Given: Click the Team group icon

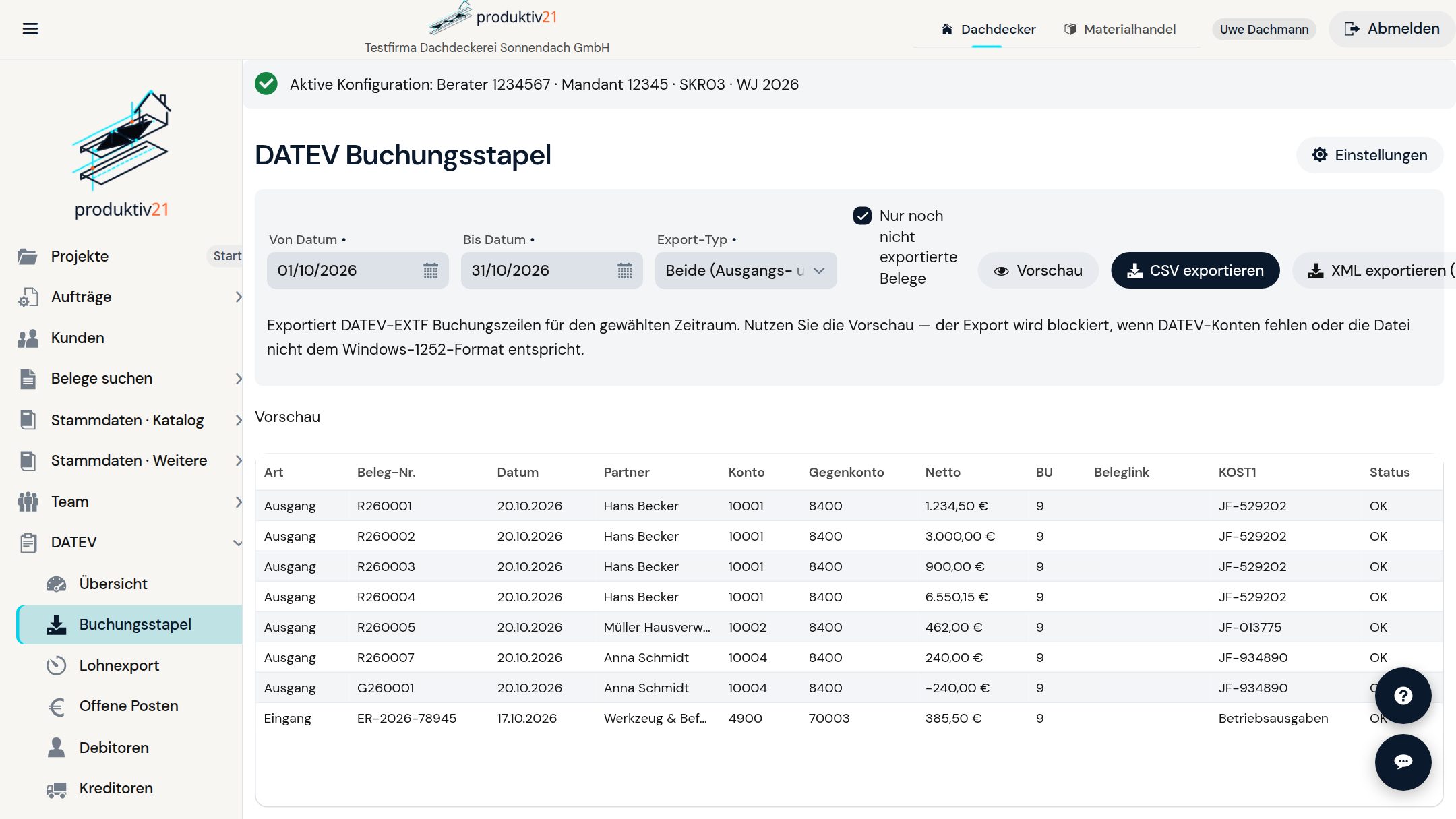Looking at the screenshot, I should [x=28, y=502].
